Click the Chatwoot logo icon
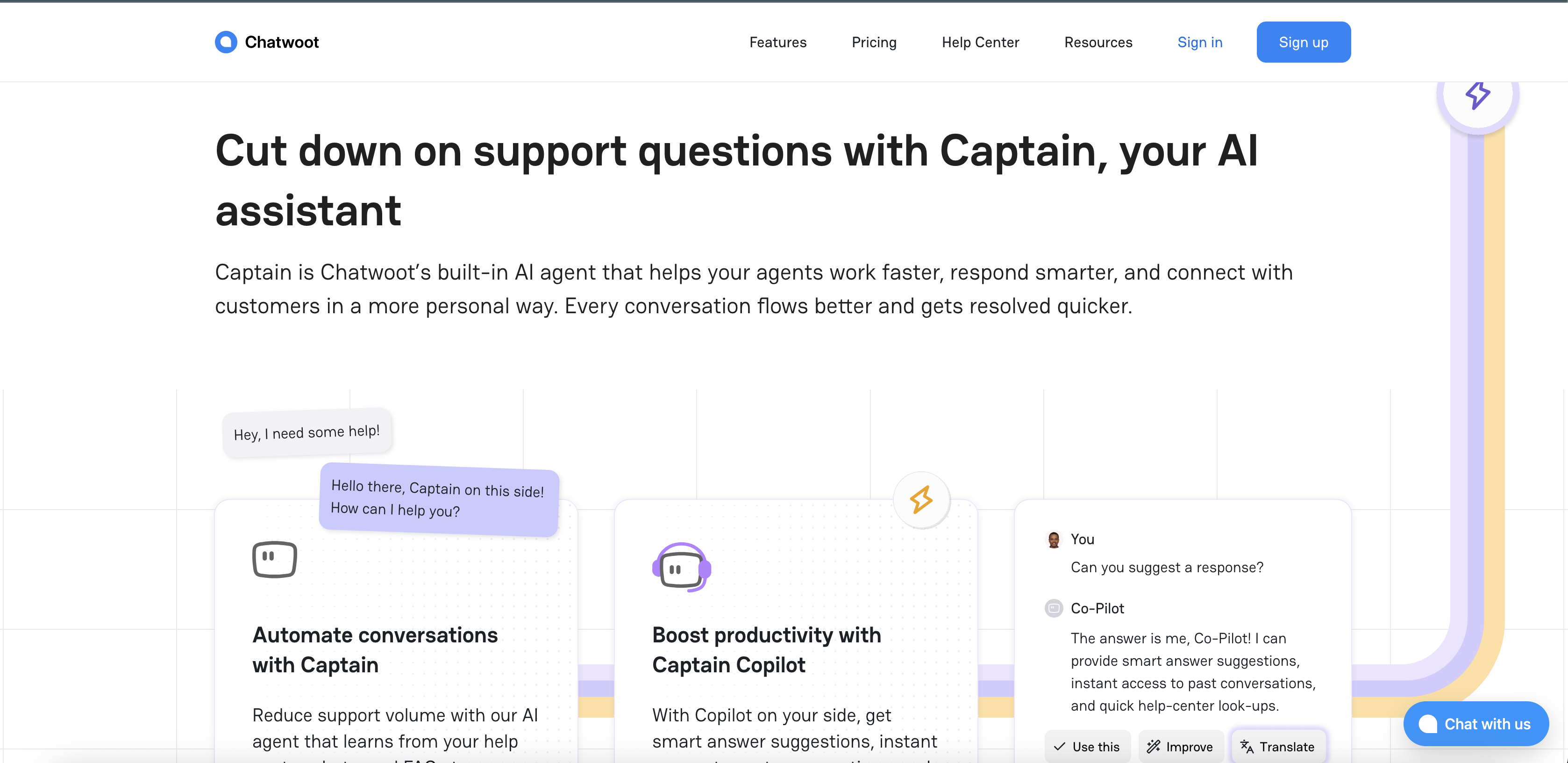This screenshot has height=763, width=1568. (x=226, y=42)
